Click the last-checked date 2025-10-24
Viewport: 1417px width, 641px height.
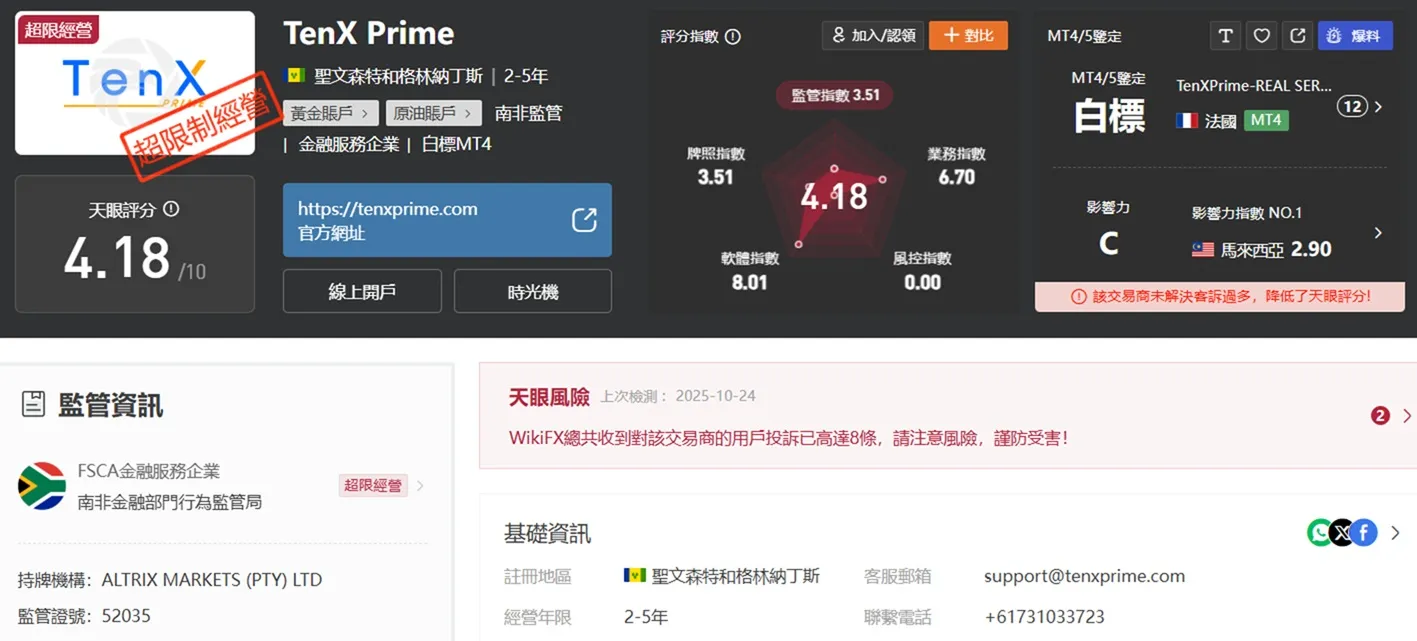coord(715,396)
